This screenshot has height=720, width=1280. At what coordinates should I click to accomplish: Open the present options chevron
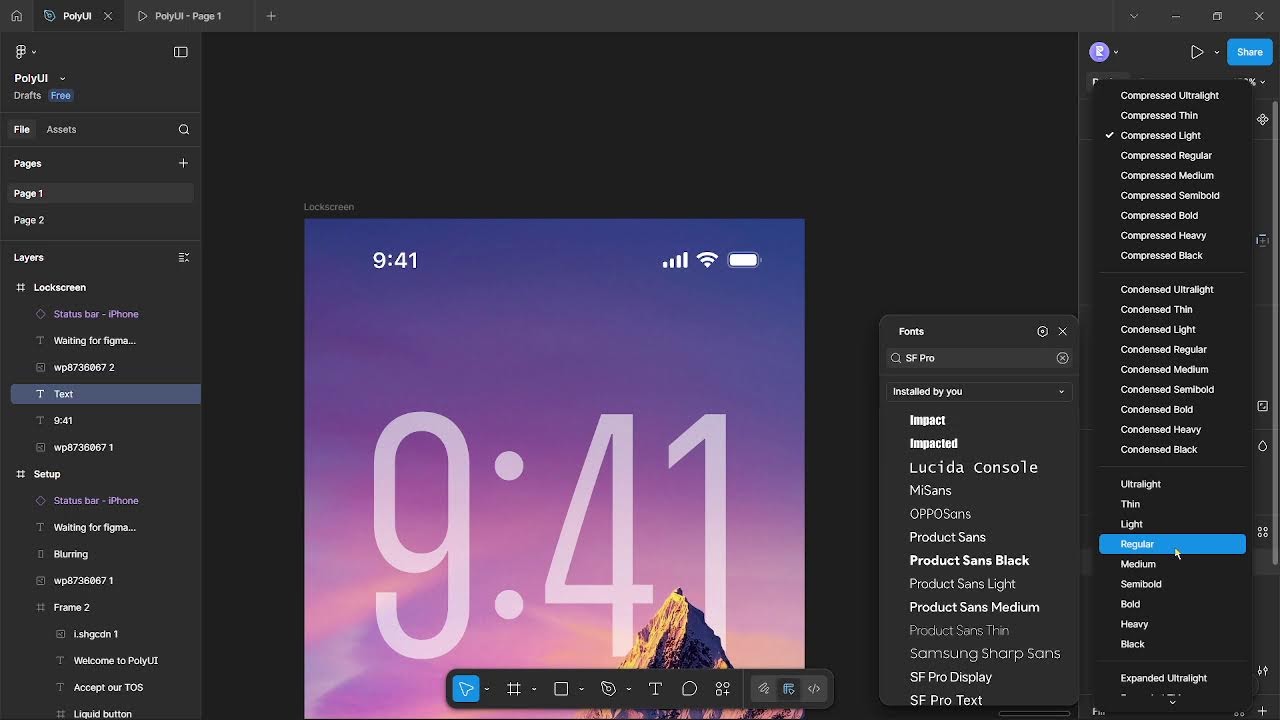coord(1217,52)
